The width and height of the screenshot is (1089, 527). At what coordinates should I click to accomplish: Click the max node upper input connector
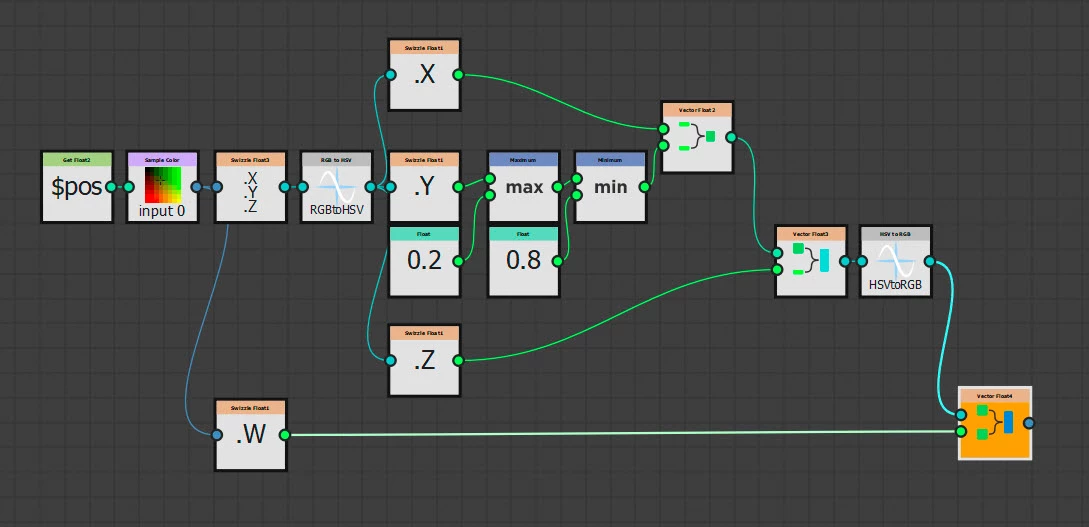pos(490,178)
